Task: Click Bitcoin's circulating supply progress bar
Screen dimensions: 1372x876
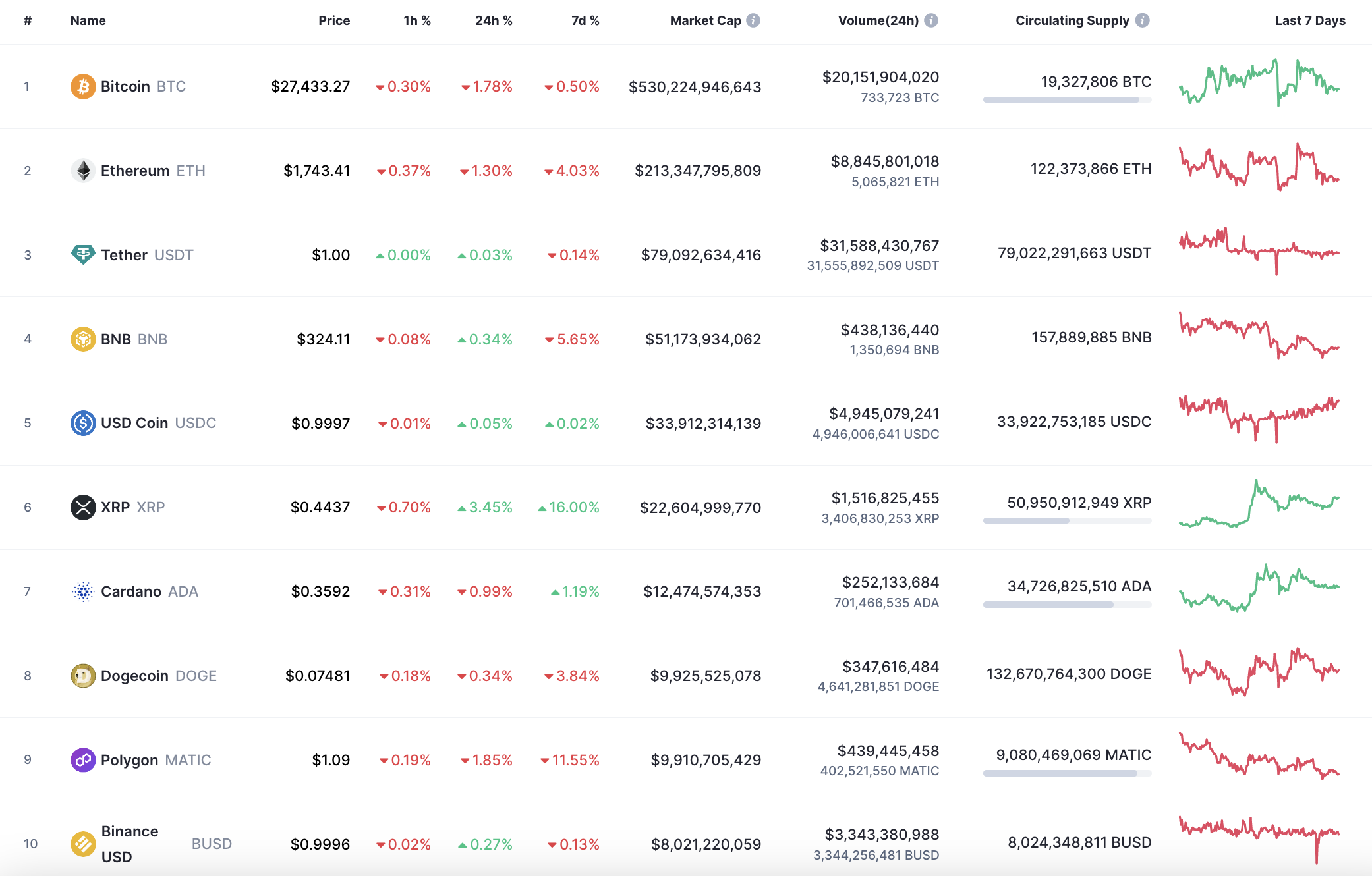Action: (x=1066, y=101)
